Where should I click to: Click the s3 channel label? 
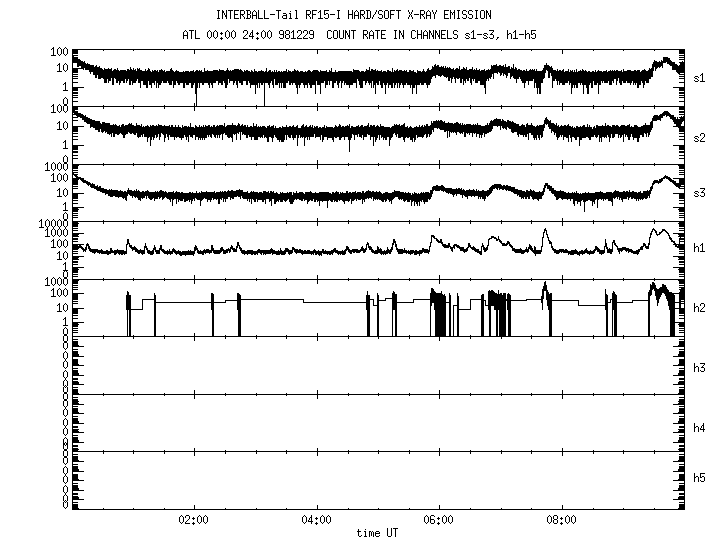pyautogui.click(x=699, y=193)
